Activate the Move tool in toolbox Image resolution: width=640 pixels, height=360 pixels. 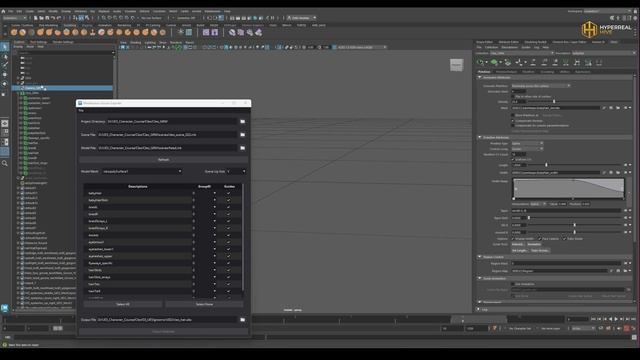click(x=5, y=75)
